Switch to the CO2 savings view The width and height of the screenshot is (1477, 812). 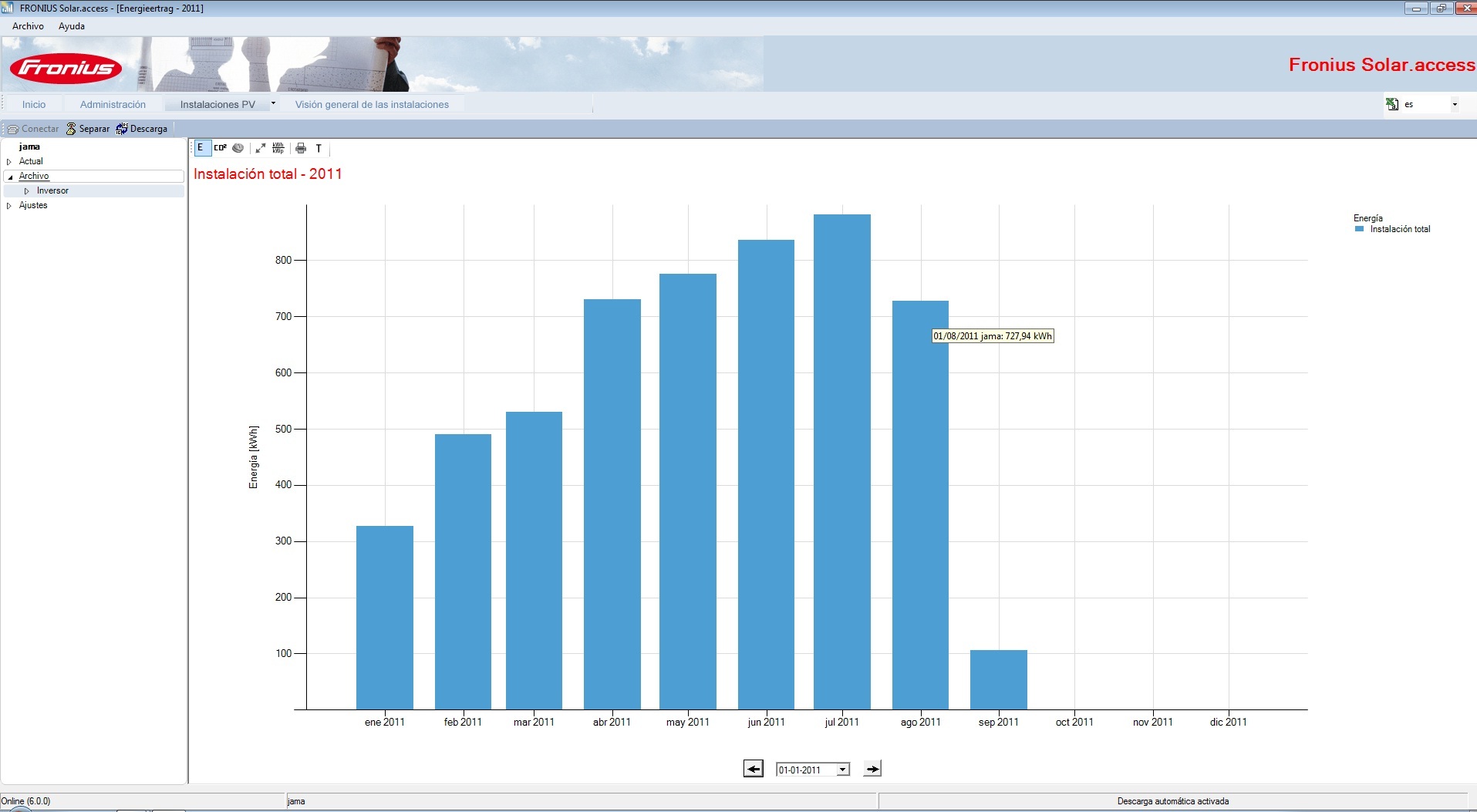[220, 148]
